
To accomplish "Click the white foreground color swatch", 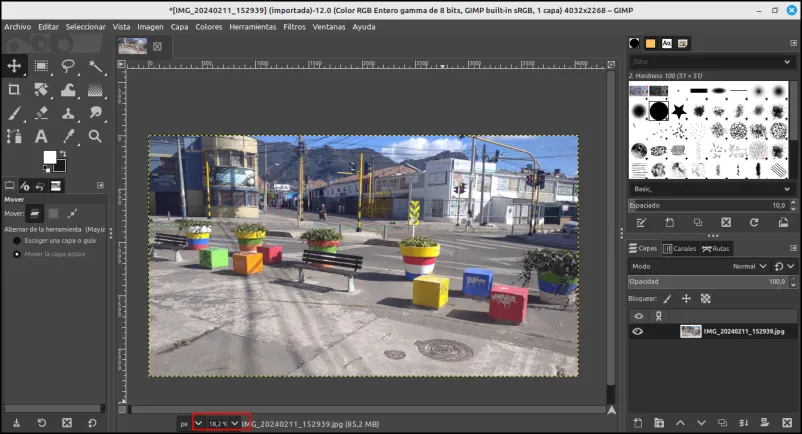I will tap(49, 157).
